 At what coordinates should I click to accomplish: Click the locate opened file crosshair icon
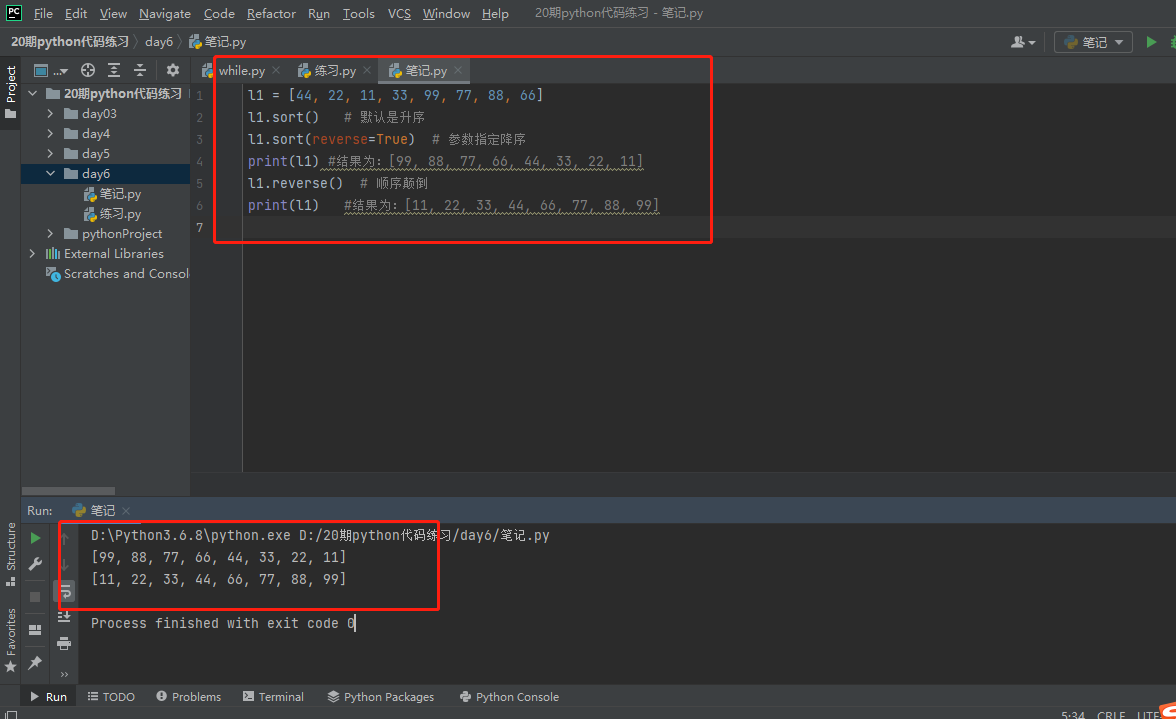click(x=88, y=70)
